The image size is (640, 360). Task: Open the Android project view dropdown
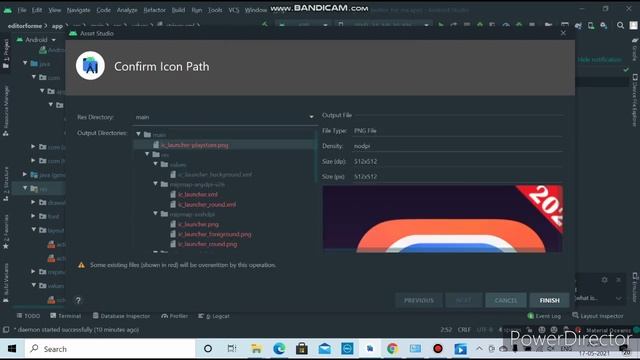pos(36,40)
